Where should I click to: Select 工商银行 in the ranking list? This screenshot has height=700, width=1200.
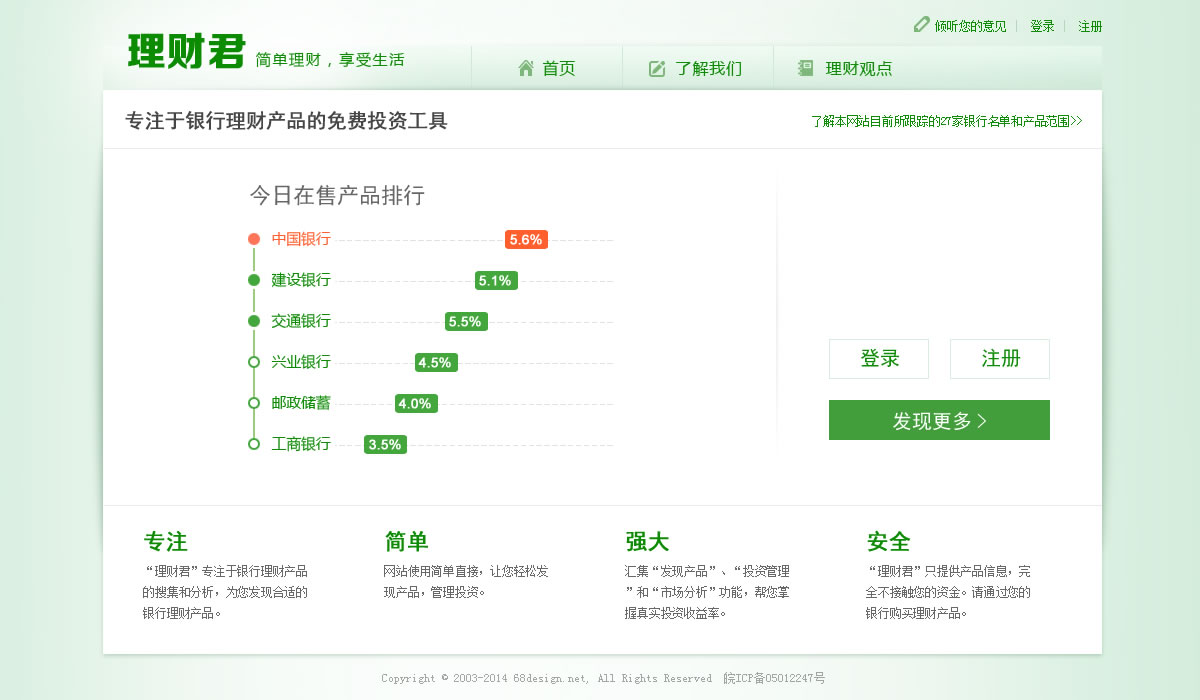301,444
